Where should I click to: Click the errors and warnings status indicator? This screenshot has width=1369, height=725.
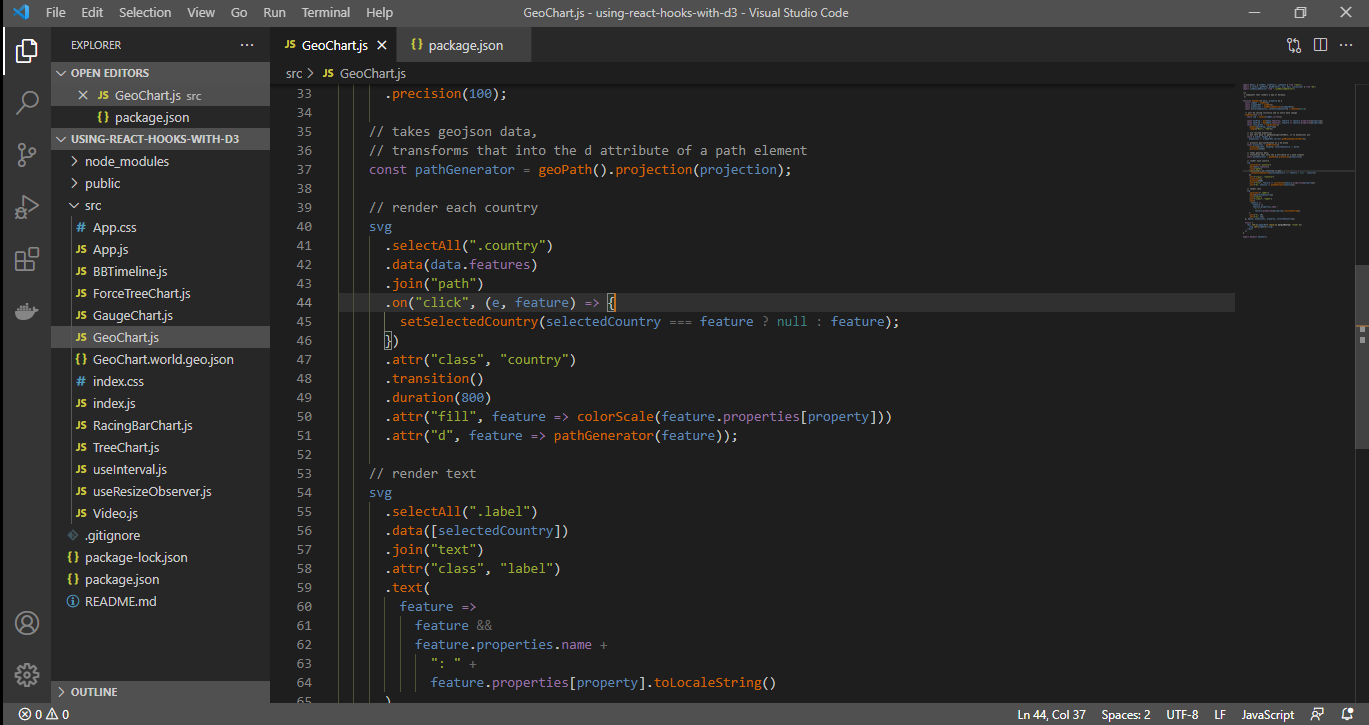pos(43,714)
